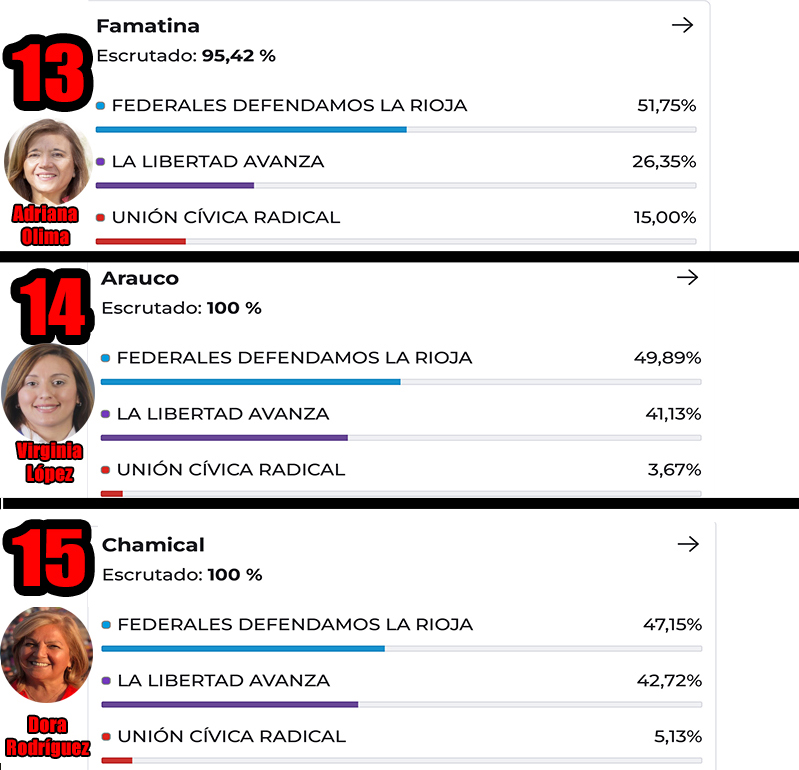Click Dora Rodríguez's portrait photo

point(46,655)
